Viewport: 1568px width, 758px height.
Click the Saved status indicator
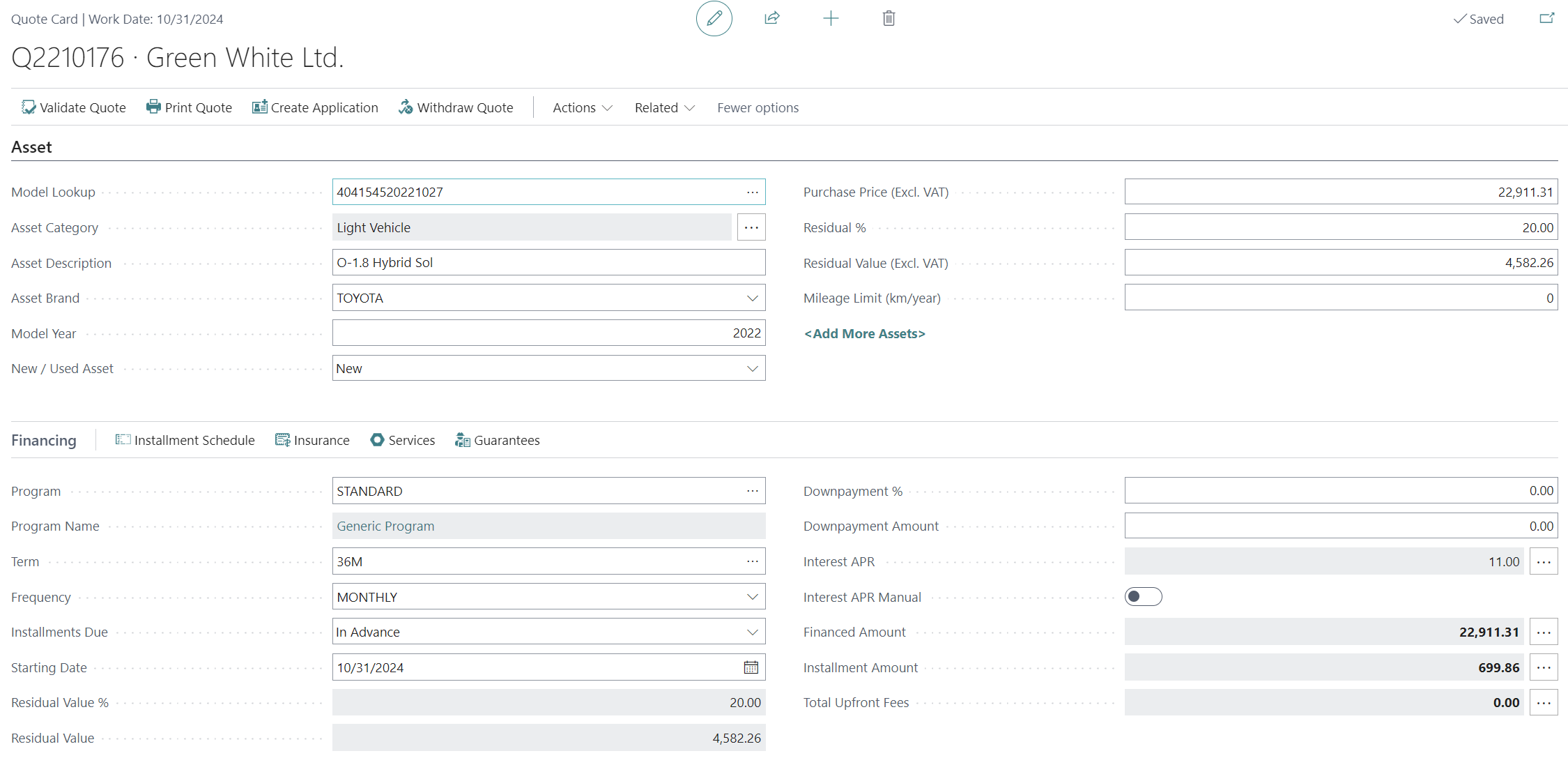[x=1478, y=19]
